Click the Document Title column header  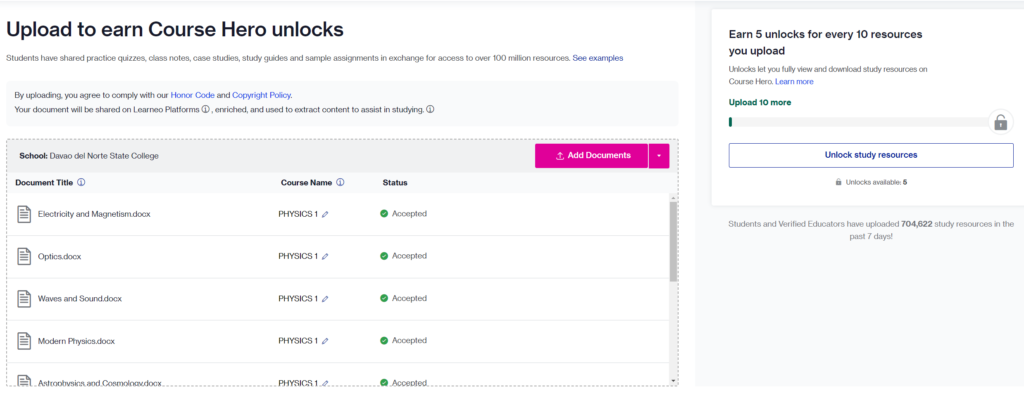pyautogui.click(x=44, y=183)
